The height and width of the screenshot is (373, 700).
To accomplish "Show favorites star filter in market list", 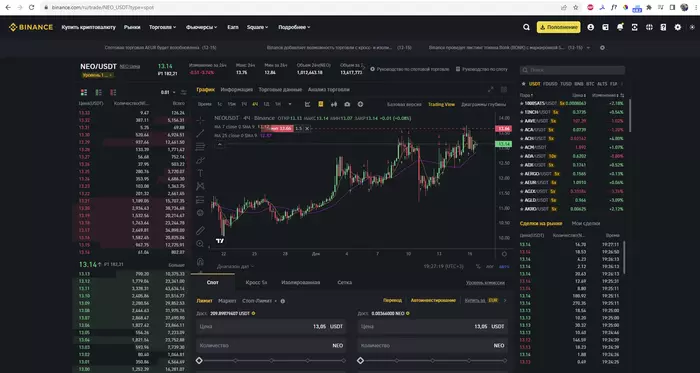I will (x=523, y=84).
